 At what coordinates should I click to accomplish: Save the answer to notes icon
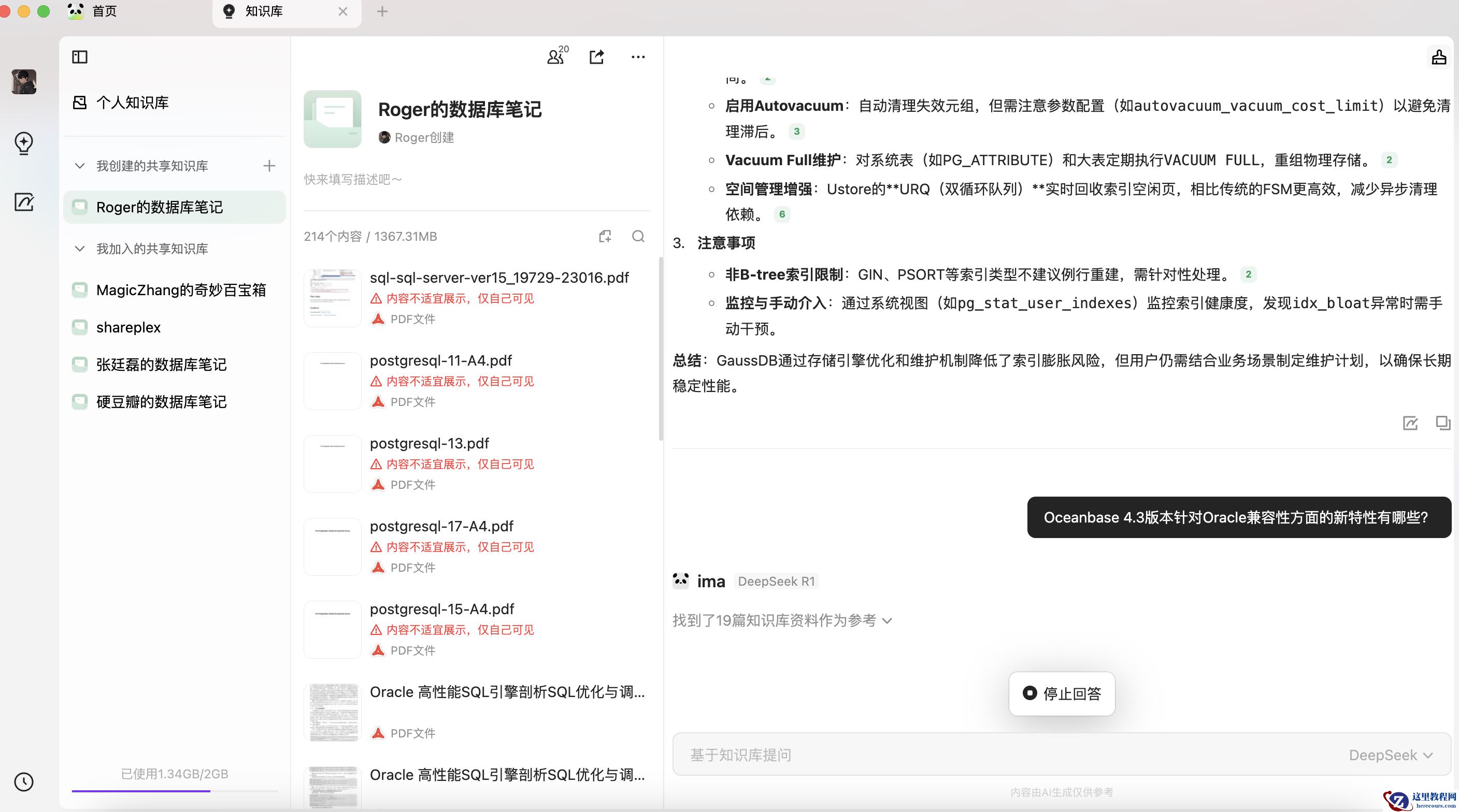coord(1410,423)
